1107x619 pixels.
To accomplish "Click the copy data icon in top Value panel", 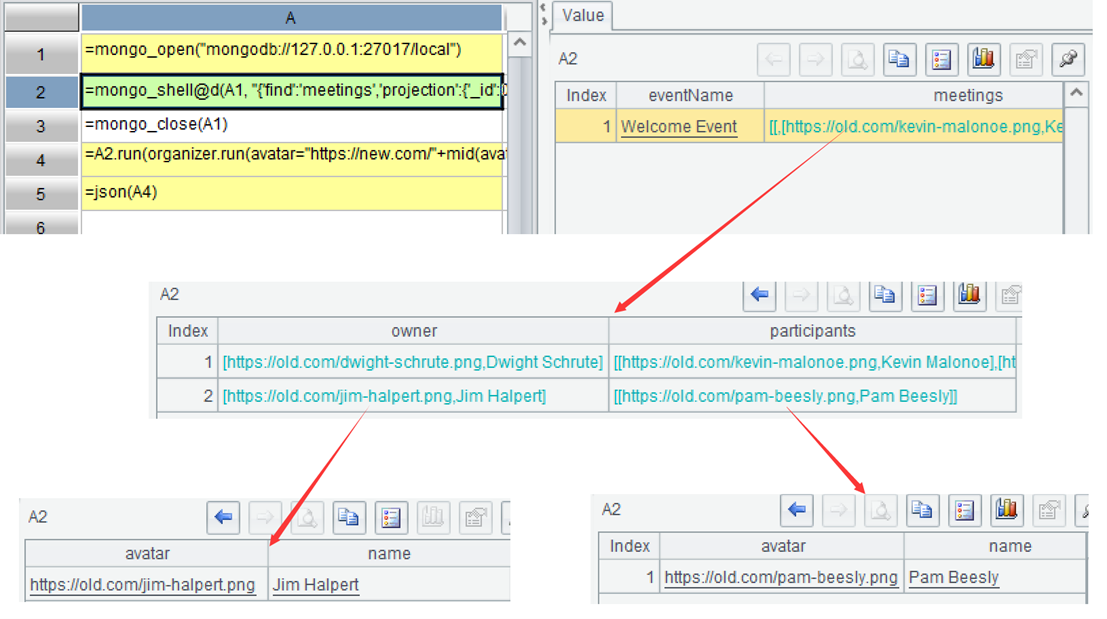I will (899, 59).
